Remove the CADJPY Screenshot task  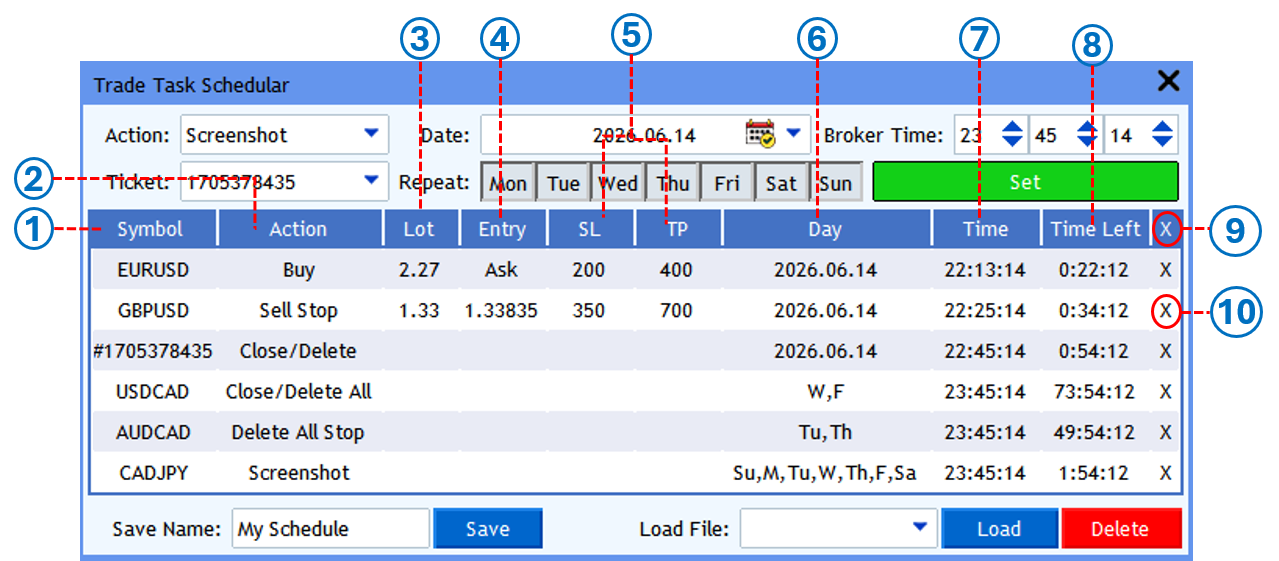pos(1165,473)
